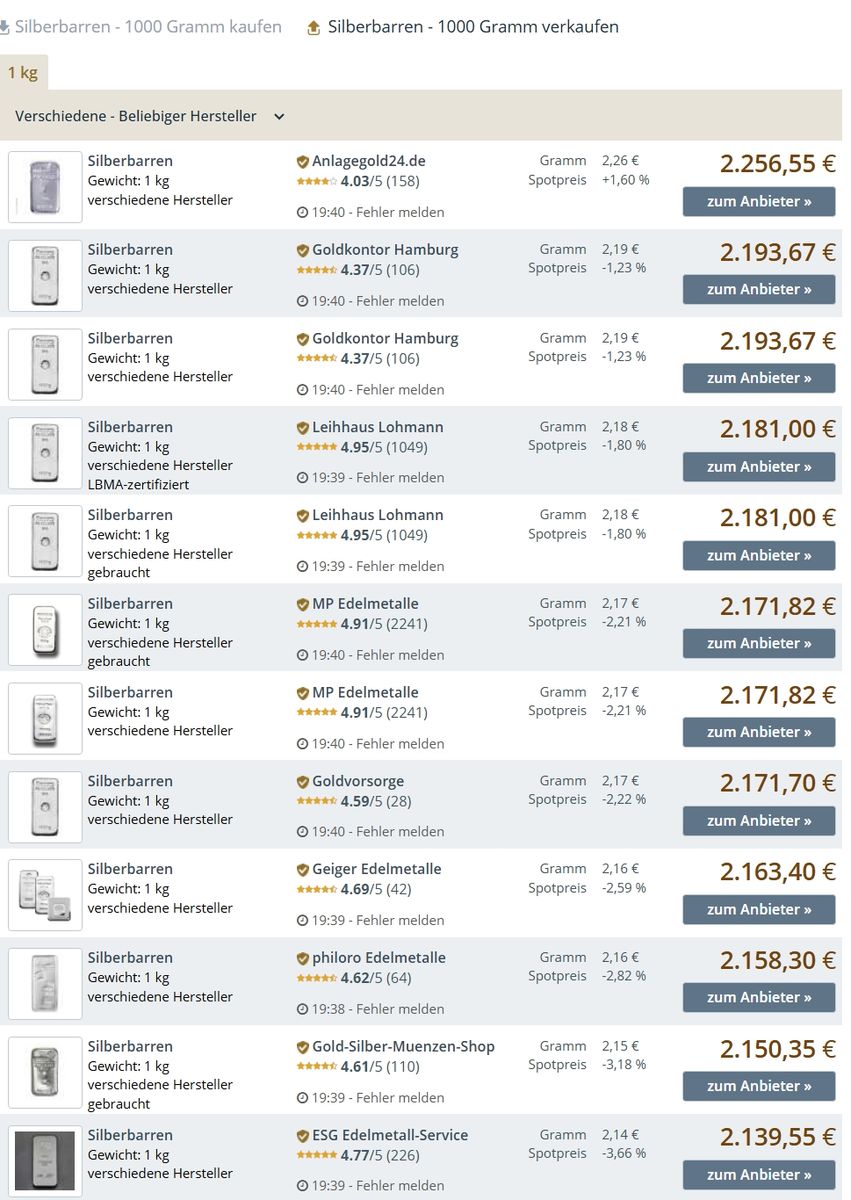
Task: Click the silver bar thumbnail for ESG Edelmetall-Service
Action: click(45, 1161)
